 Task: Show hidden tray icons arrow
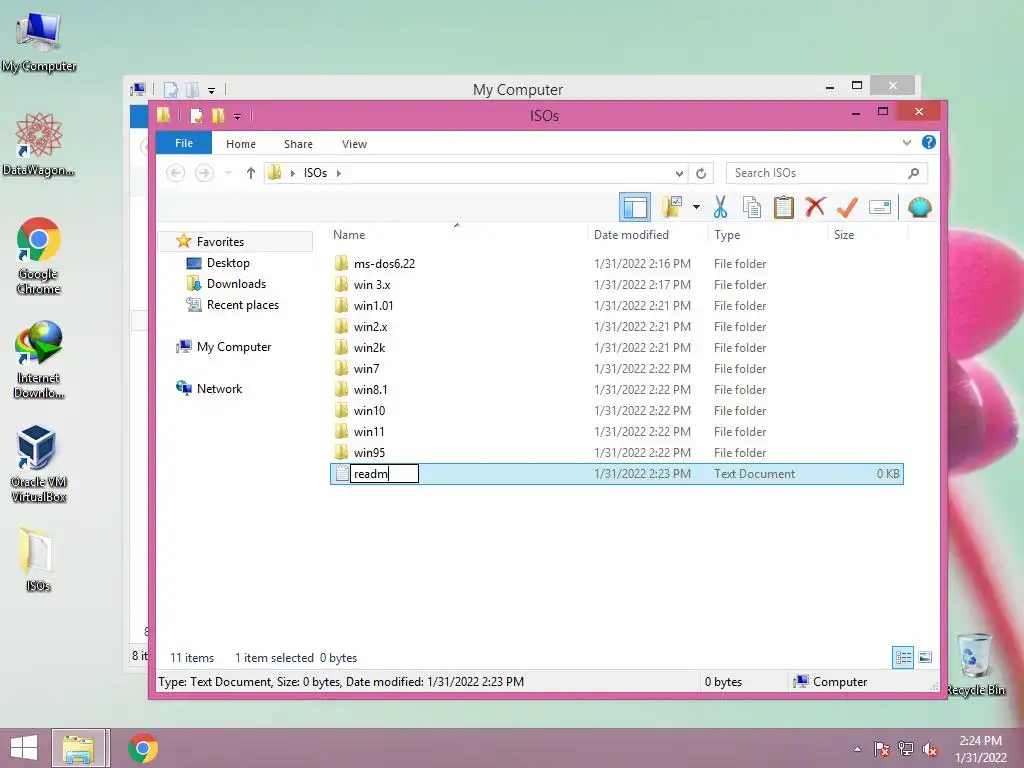click(x=857, y=749)
